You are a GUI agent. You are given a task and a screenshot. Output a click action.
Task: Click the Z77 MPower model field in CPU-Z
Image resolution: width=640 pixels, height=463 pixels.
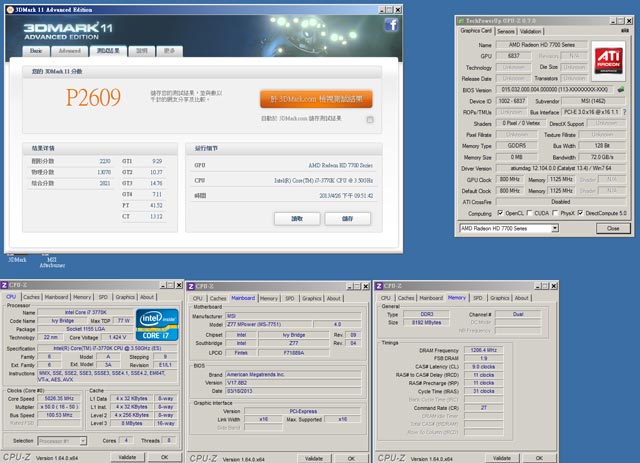point(269,324)
